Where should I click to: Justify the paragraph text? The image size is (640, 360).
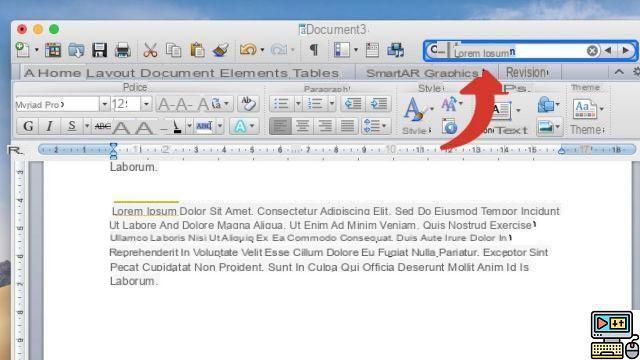pyautogui.click(x=347, y=126)
